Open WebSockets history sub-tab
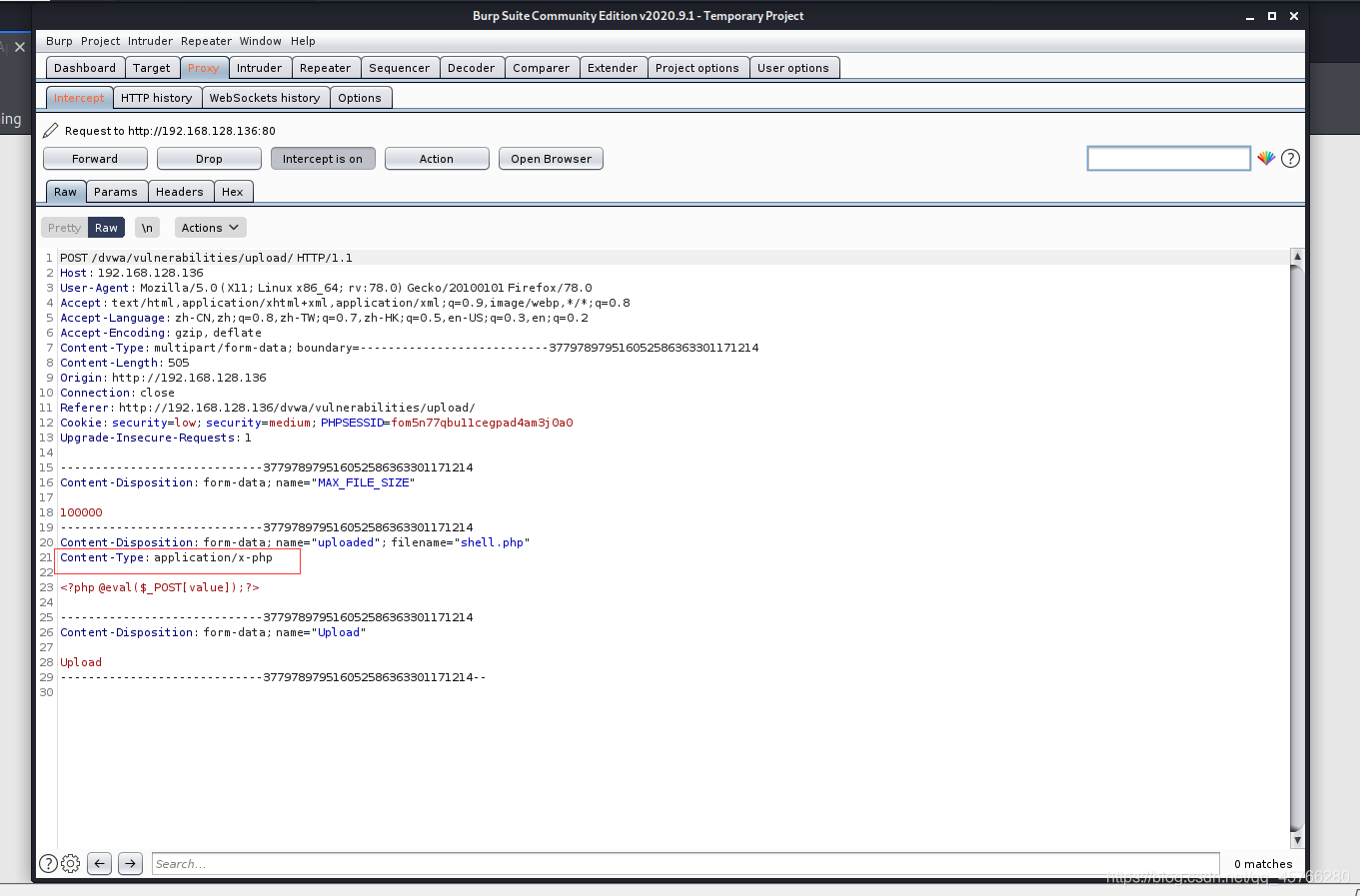This screenshot has height=896, width=1360. click(265, 98)
